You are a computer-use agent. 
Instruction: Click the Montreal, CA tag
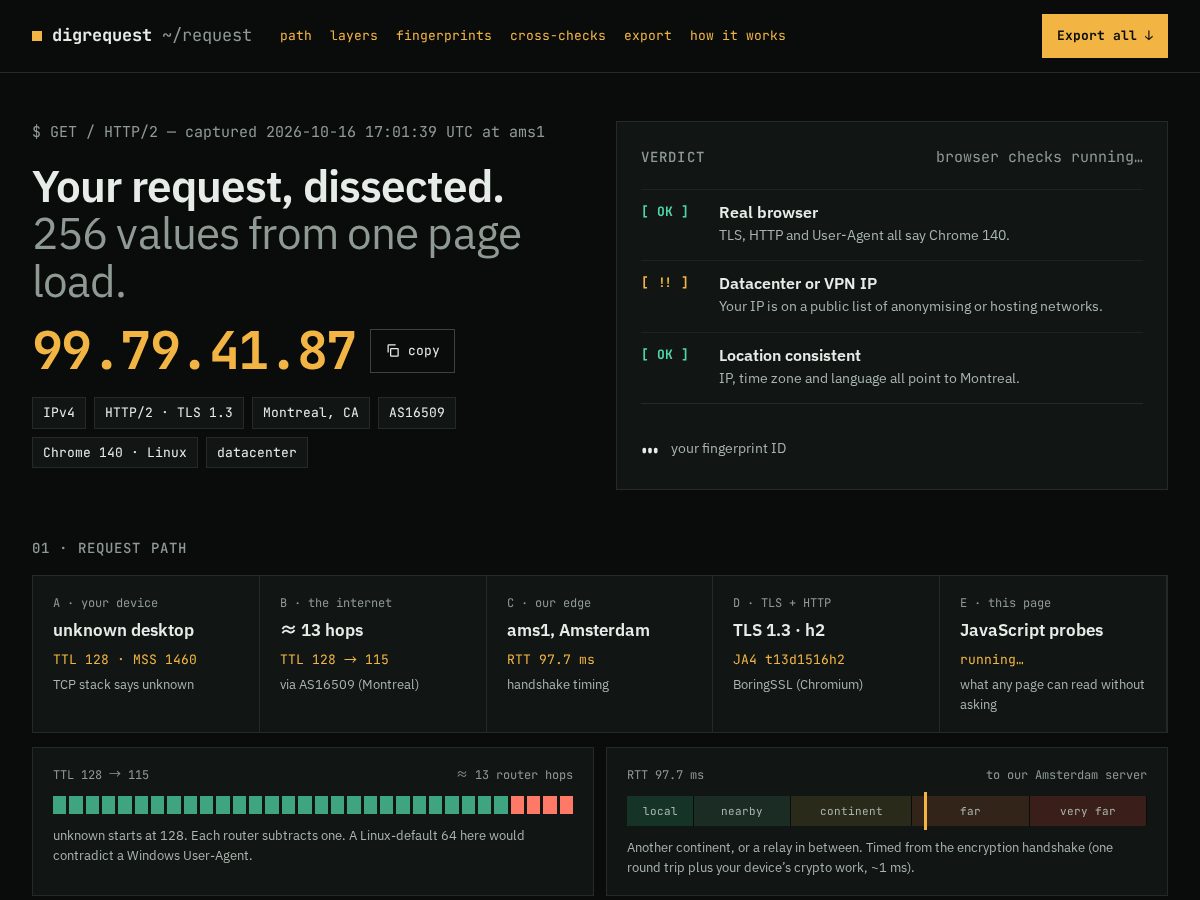coord(311,413)
